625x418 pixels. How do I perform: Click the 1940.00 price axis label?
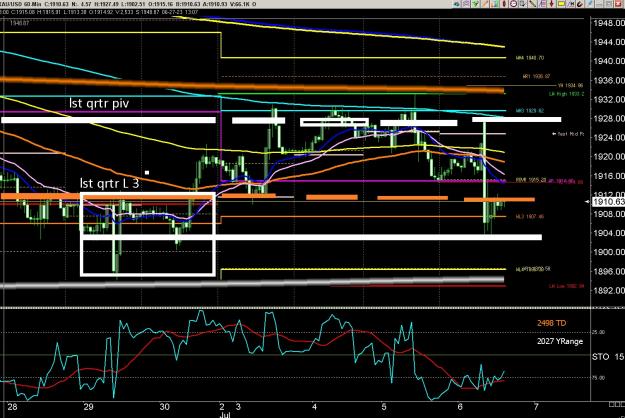click(609, 61)
